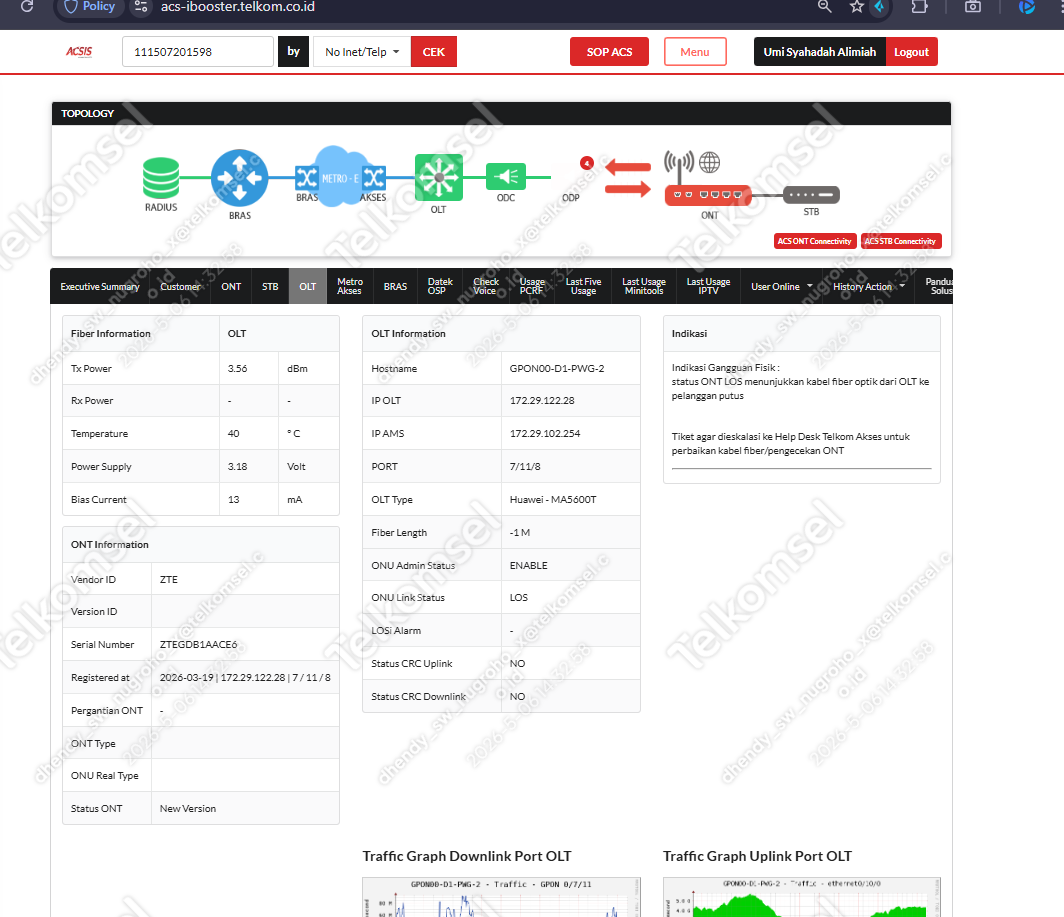Click the globe icon above ONT
This screenshot has height=917, width=1064.
(710, 162)
